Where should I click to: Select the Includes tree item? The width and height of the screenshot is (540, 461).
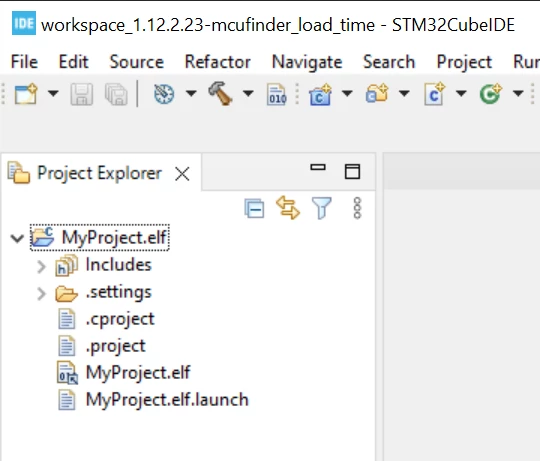click(x=118, y=265)
